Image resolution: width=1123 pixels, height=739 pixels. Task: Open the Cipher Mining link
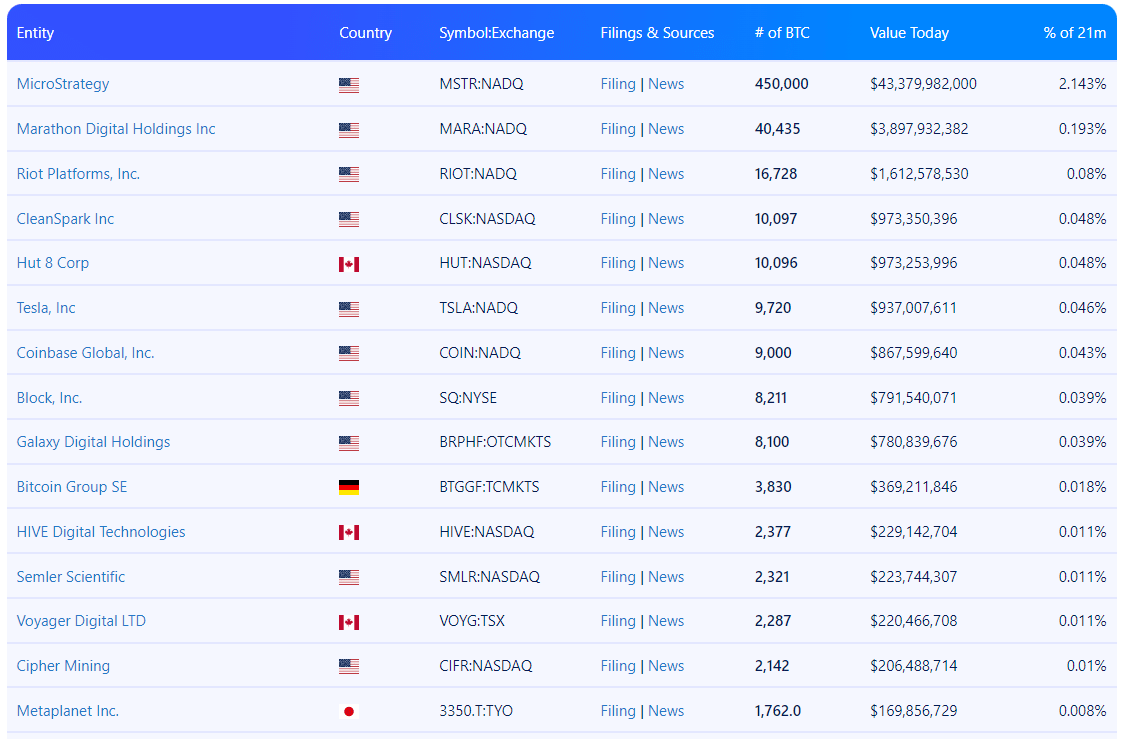click(x=63, y=666)
